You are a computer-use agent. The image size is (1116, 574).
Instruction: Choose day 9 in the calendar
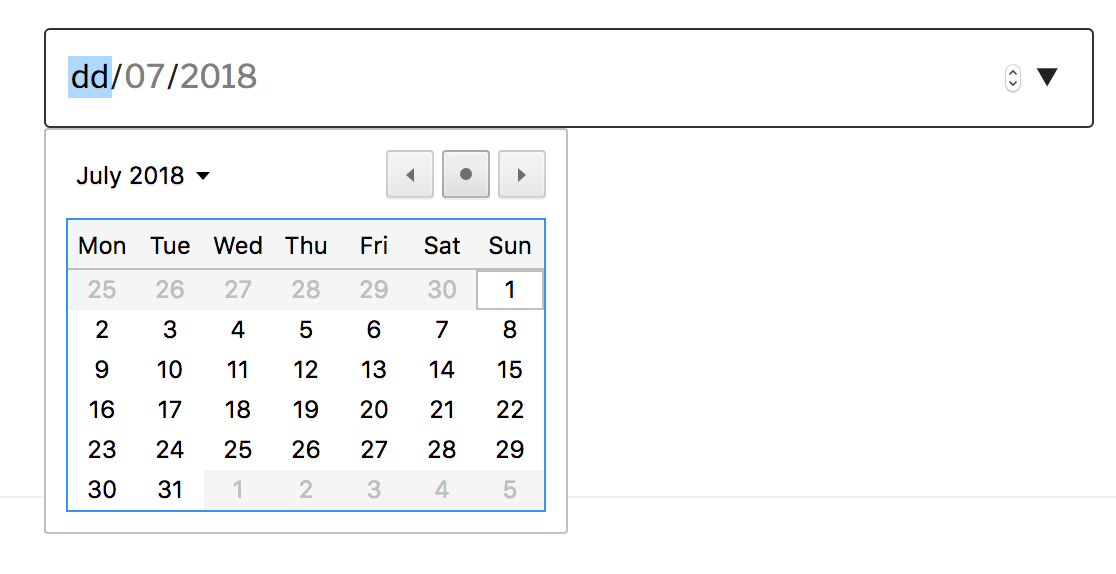[x=102, y=370]
